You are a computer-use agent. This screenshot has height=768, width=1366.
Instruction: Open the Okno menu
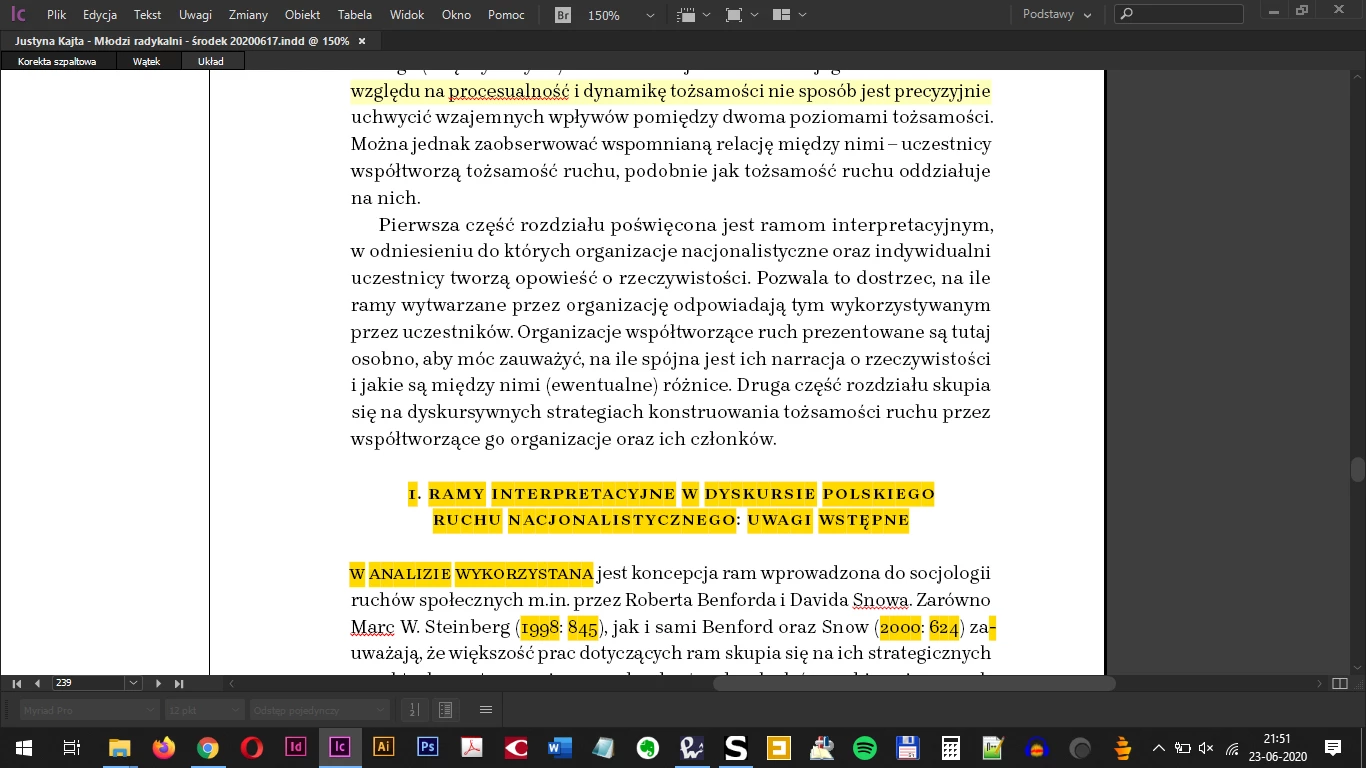click(456, 15)
